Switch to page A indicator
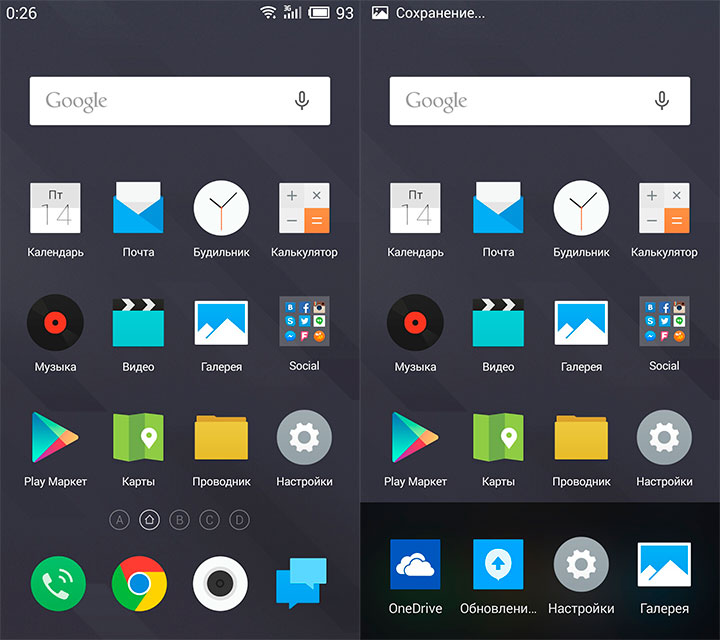This screenshot has width=720, height=640. 119,520
